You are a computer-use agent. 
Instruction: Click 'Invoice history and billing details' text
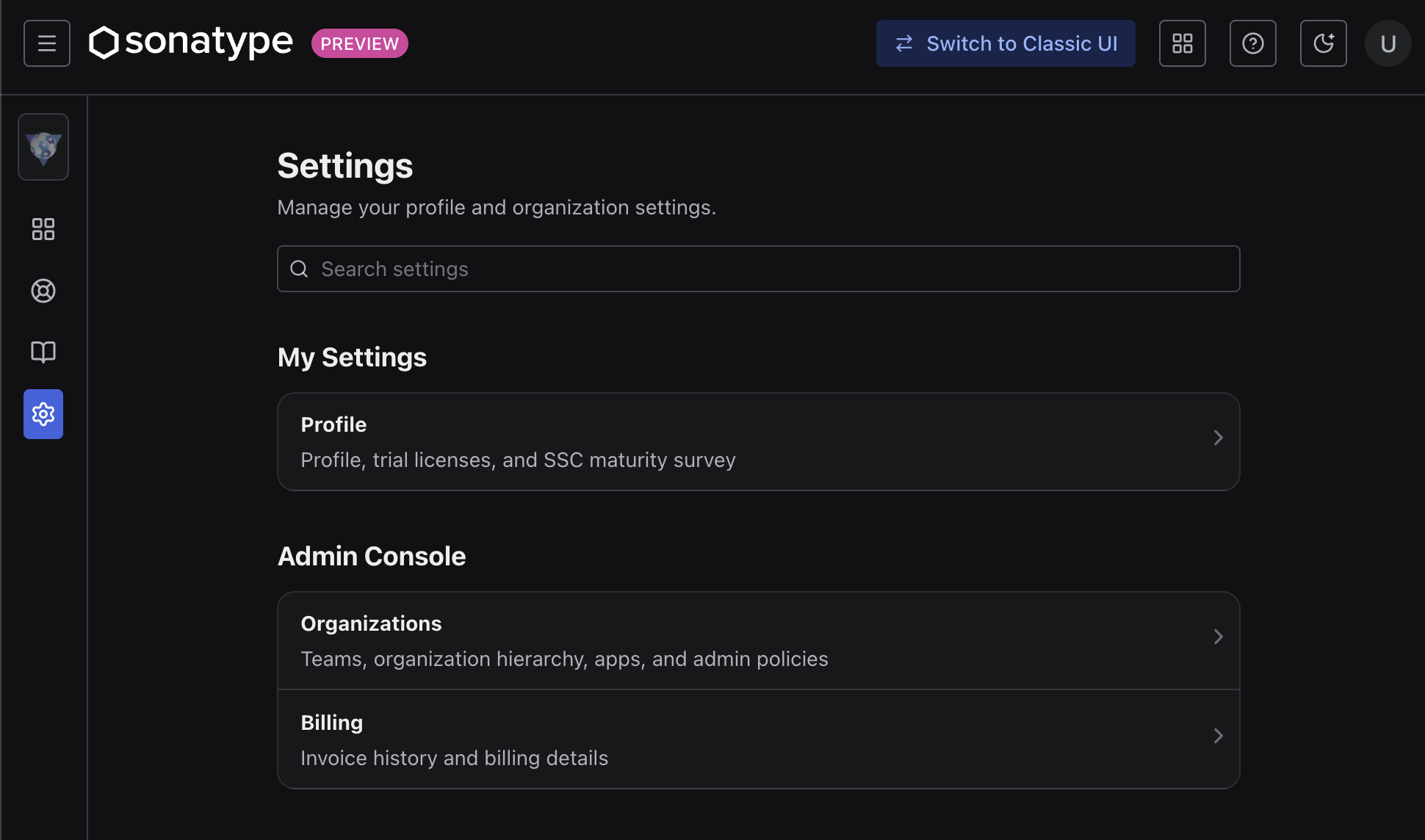(x=455, y=758)
